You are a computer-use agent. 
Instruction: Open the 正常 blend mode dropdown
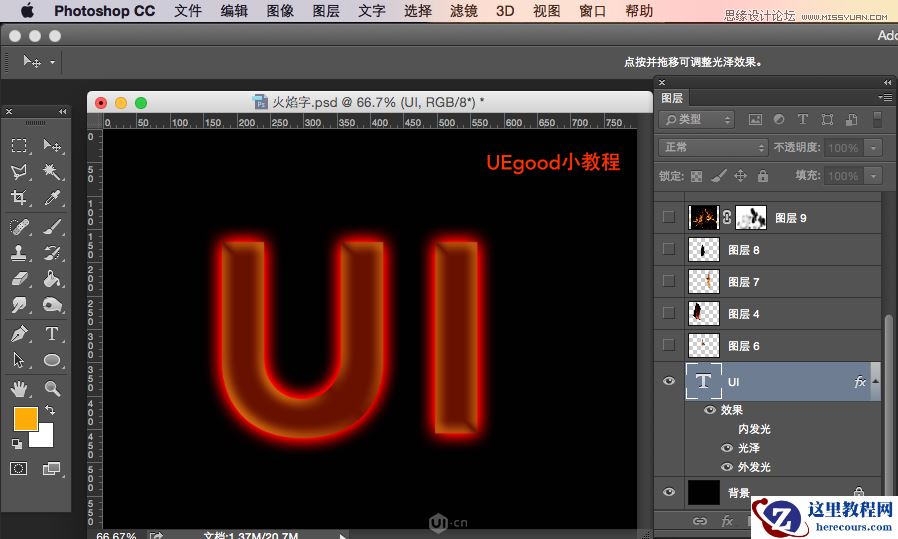pos(713,147)
